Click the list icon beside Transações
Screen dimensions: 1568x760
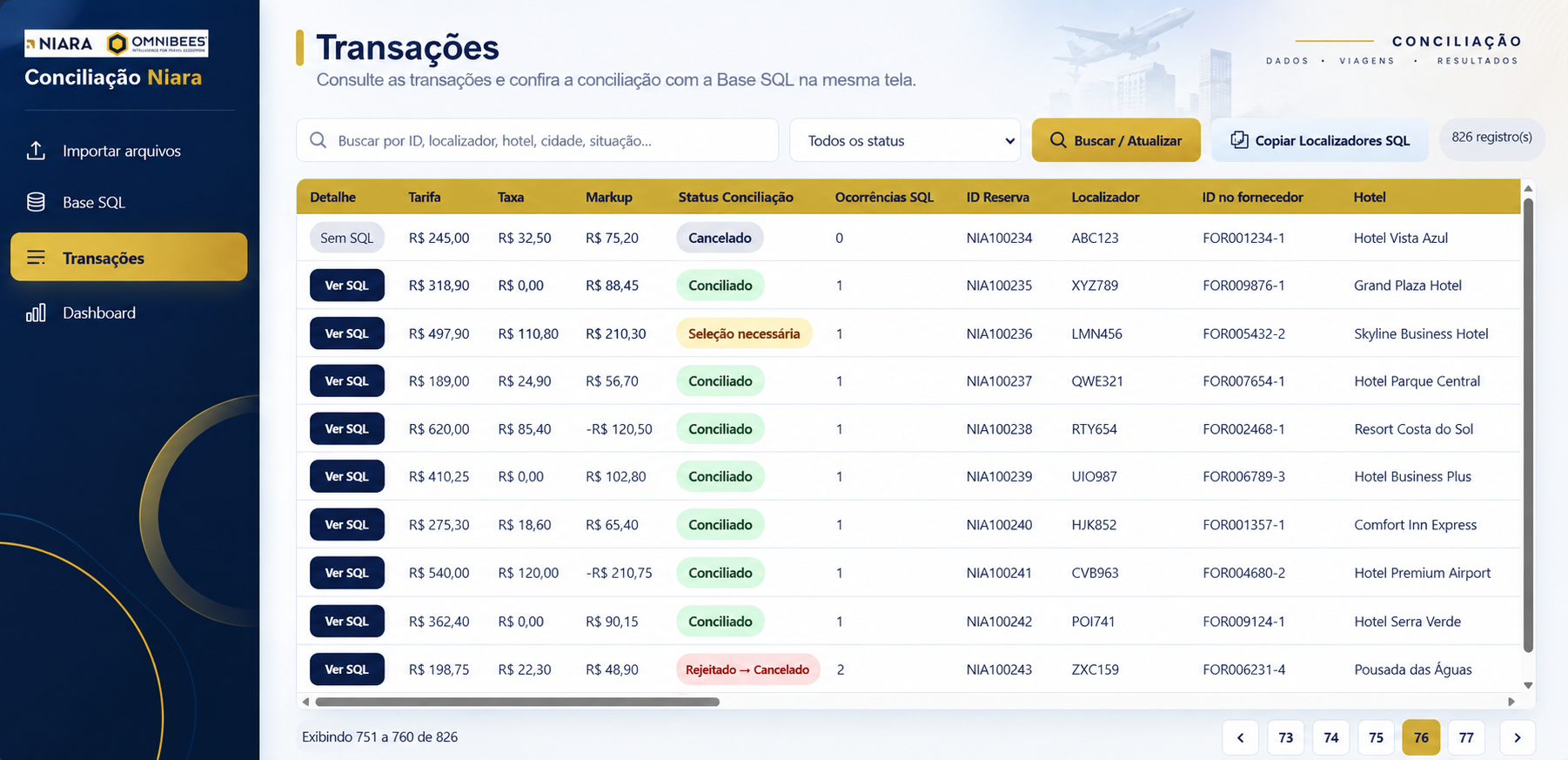click(36, 258)
